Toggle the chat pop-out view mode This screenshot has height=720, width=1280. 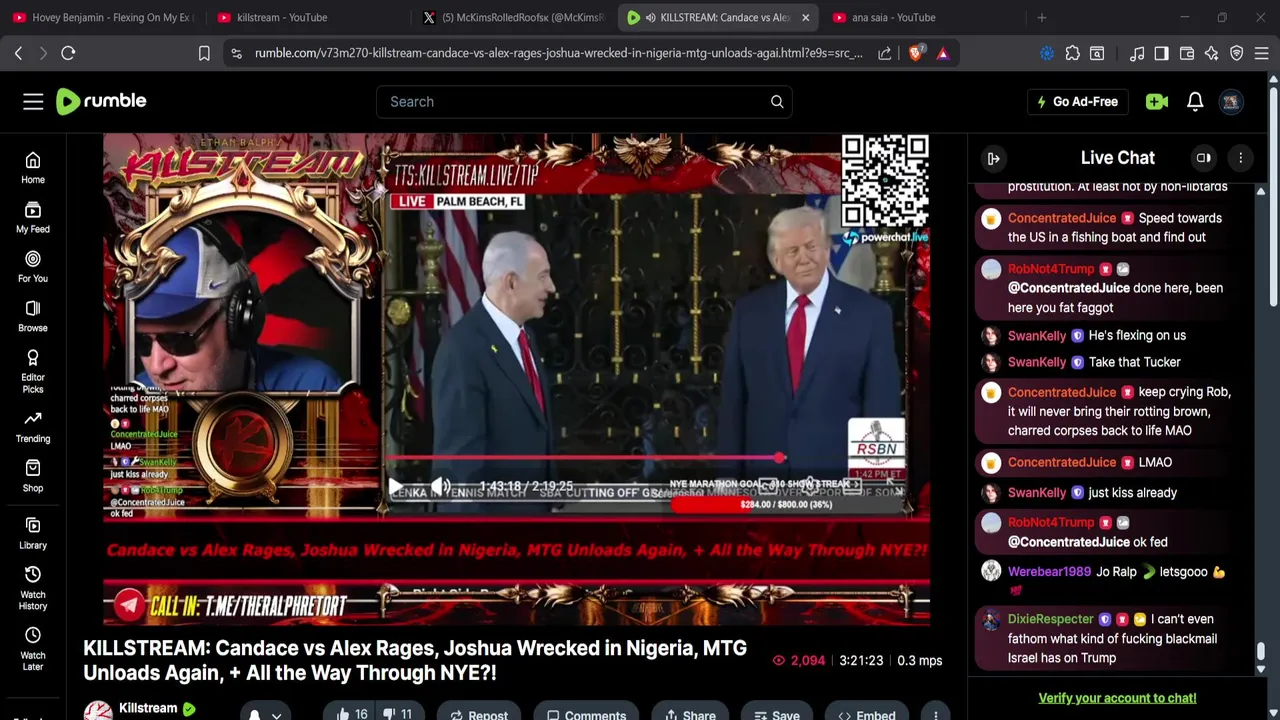1204,158
